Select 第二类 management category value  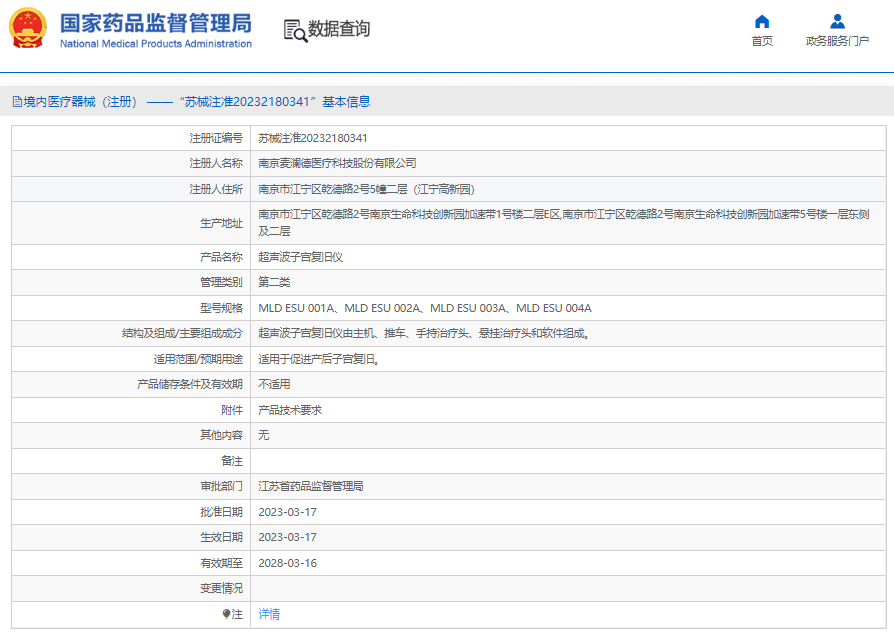coord(274,282)
